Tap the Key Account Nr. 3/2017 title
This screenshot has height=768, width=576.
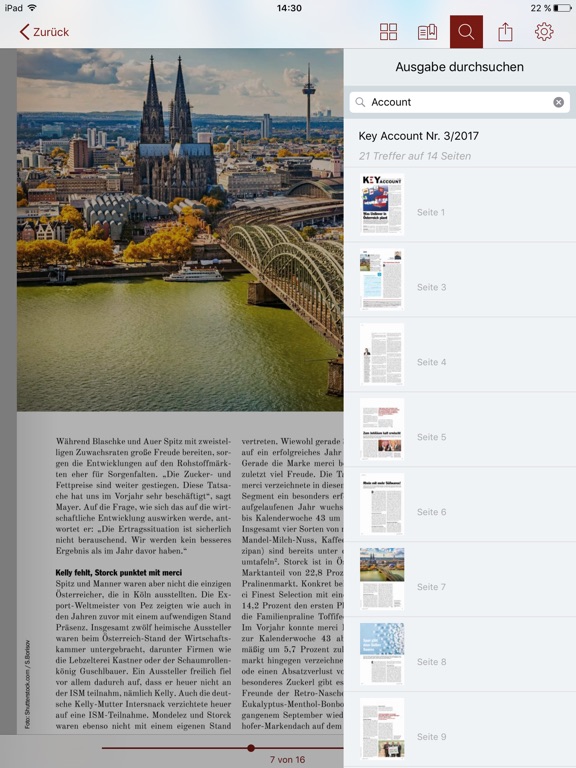(x=419, y=136)
